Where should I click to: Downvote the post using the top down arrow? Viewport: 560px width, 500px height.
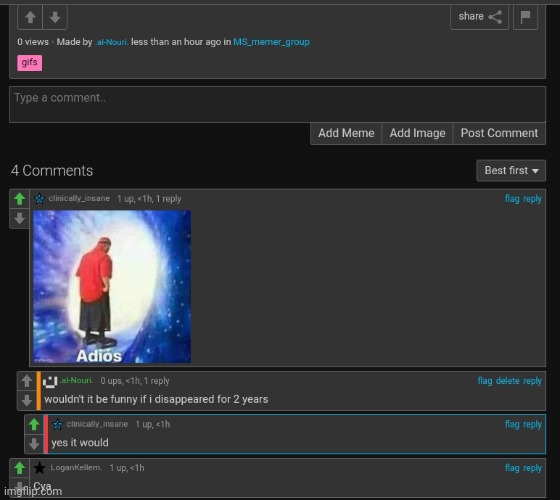(55, 17)
